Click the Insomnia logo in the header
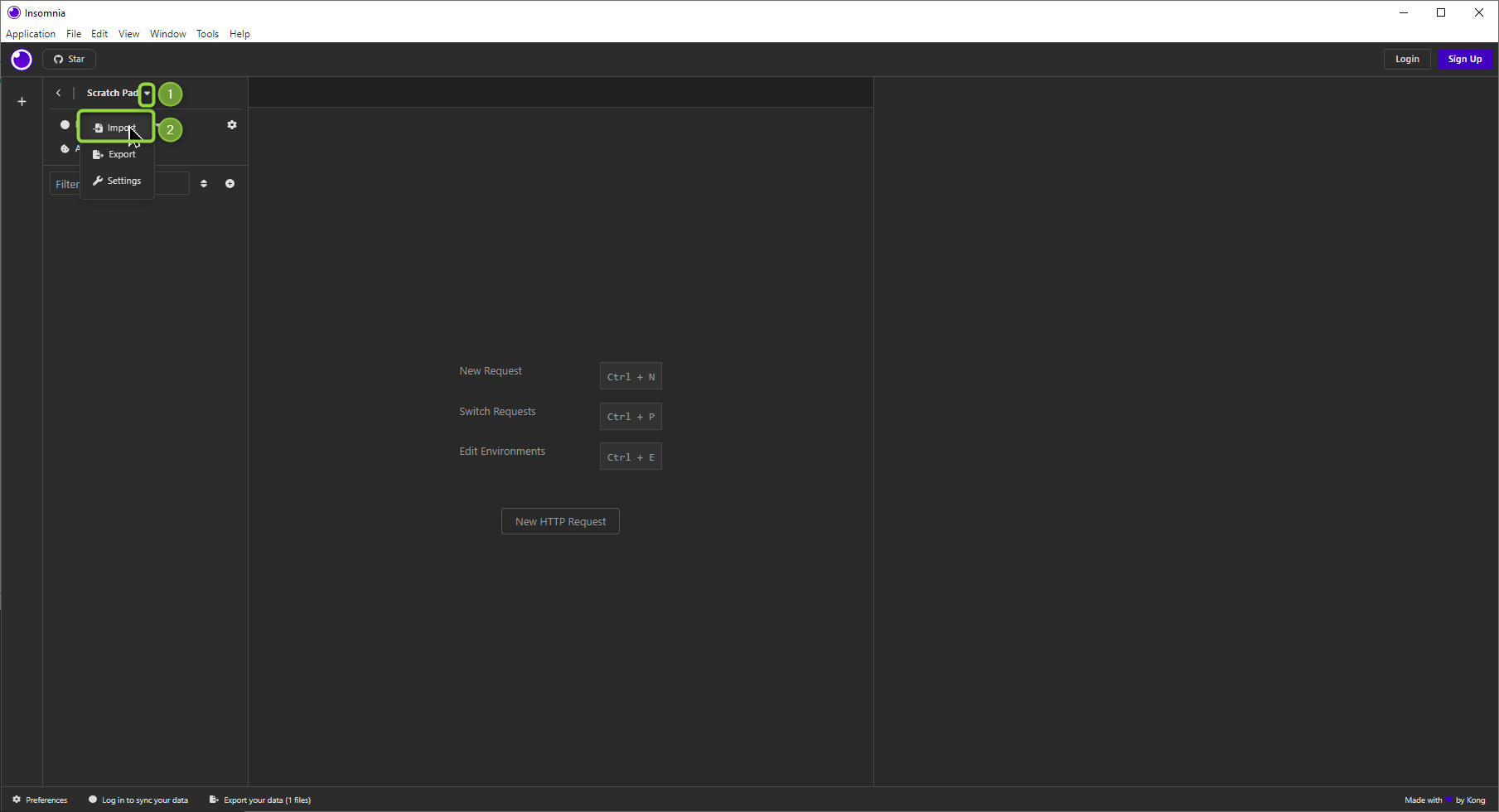The height and width of the screenshot is (812, 1499). (x=22, y=60)
